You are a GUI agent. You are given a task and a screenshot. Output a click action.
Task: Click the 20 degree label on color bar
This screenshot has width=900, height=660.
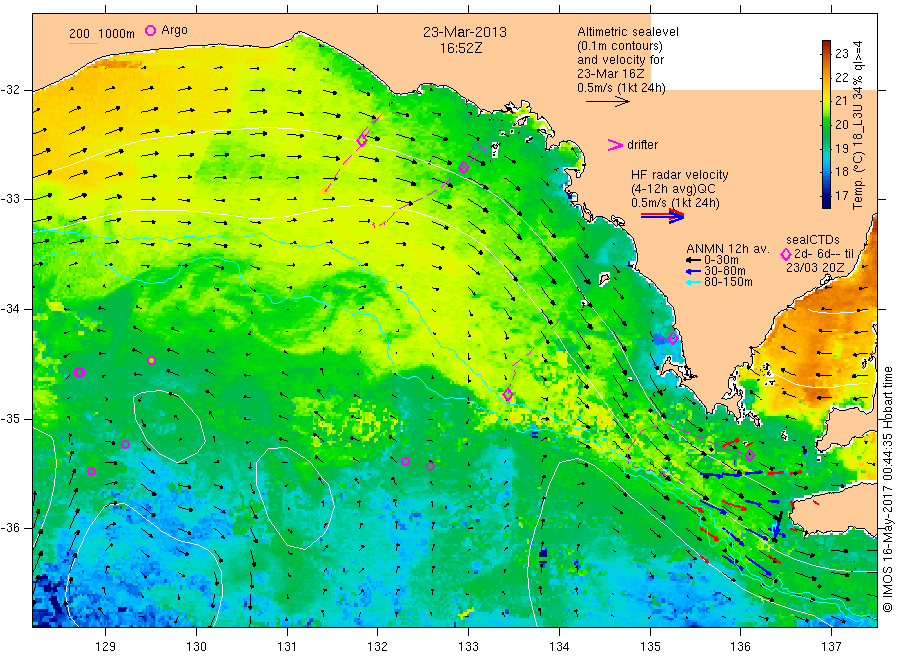click(x=841, y=125)
